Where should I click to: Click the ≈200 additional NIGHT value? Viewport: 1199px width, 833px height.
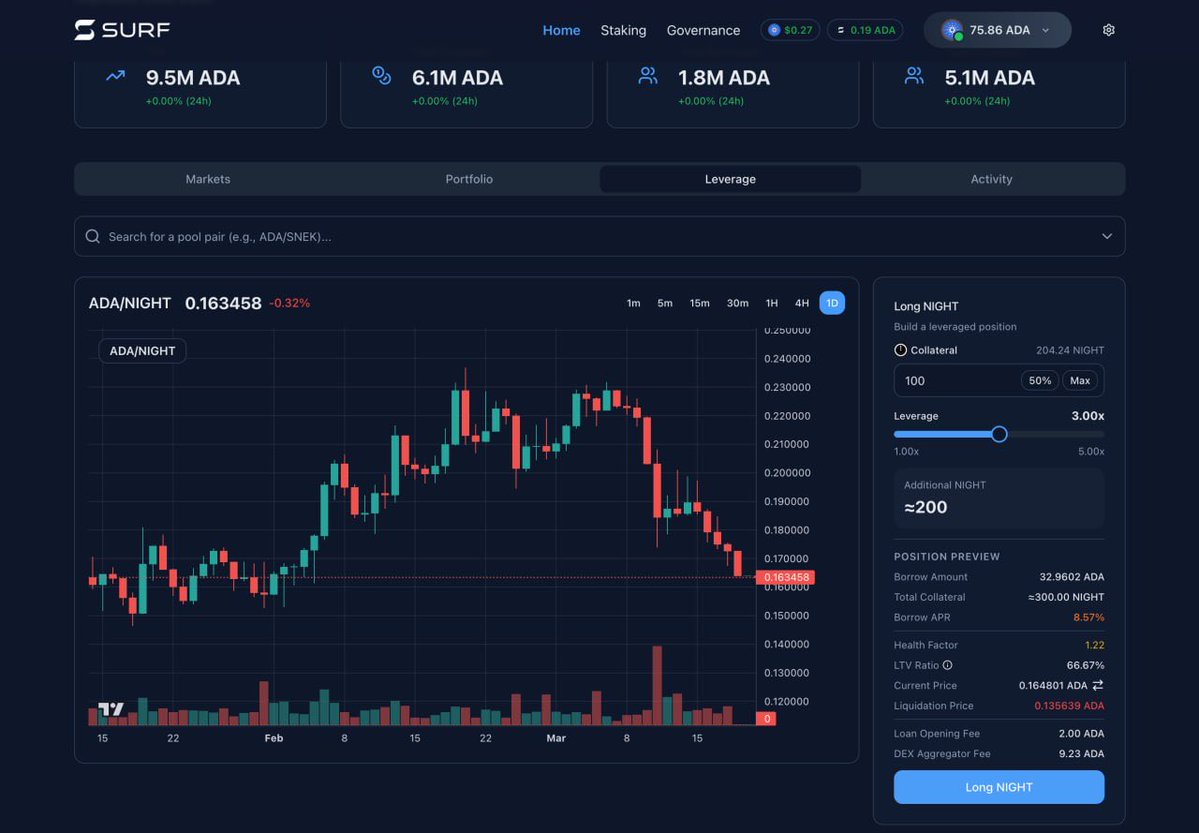pyautogui.click(x=925, y=507)
